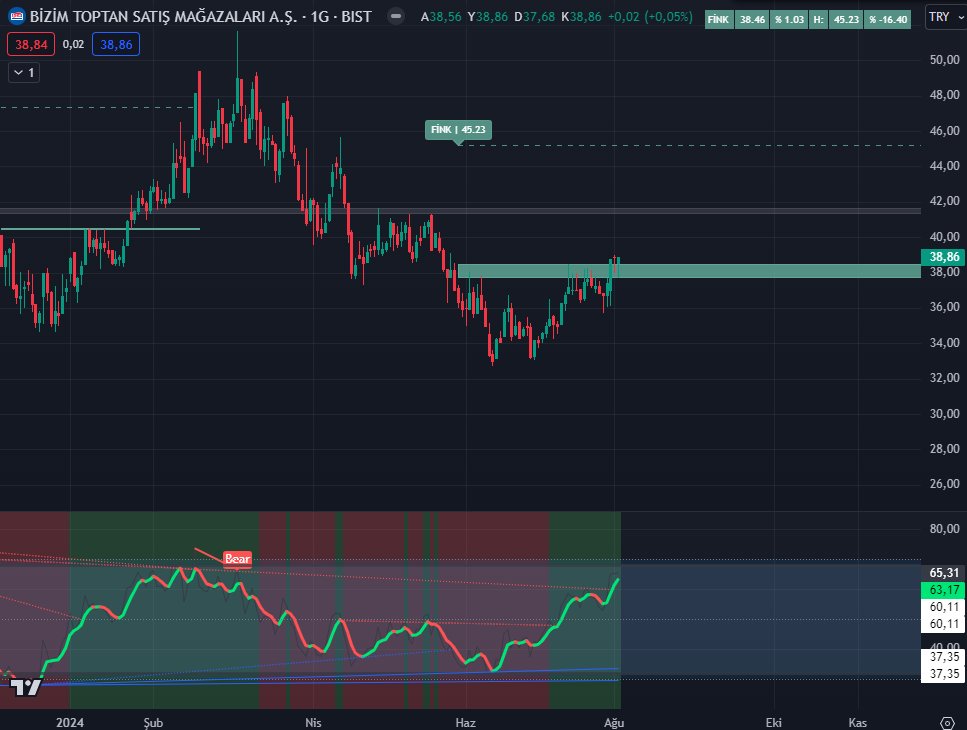Click the 28,00 price axis label
Image resolution: width=967 pixels, height=730 pixels.
[944, 449]
